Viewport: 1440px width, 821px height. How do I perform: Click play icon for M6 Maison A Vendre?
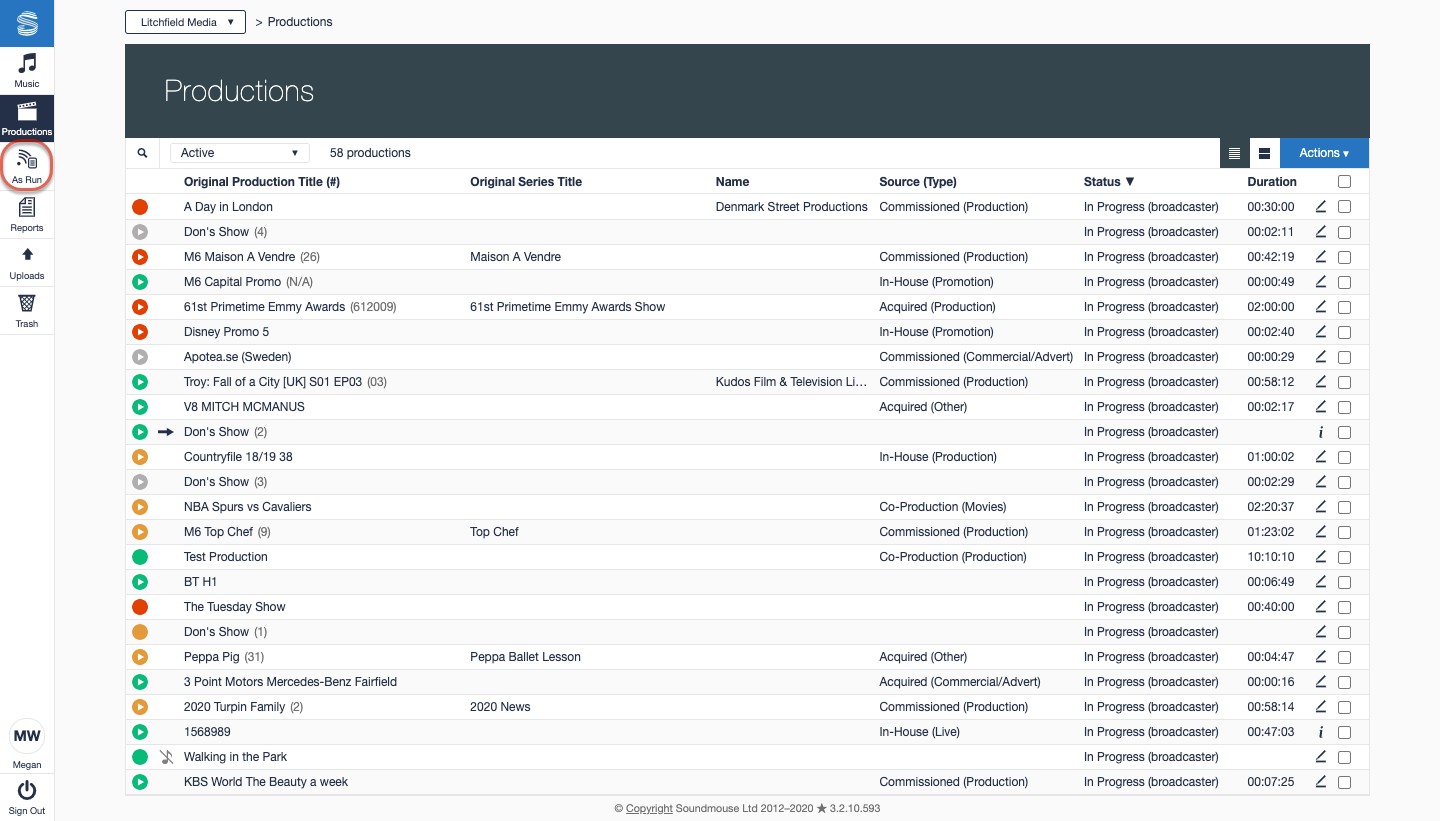pyautogui.click(x=140, y=257)
